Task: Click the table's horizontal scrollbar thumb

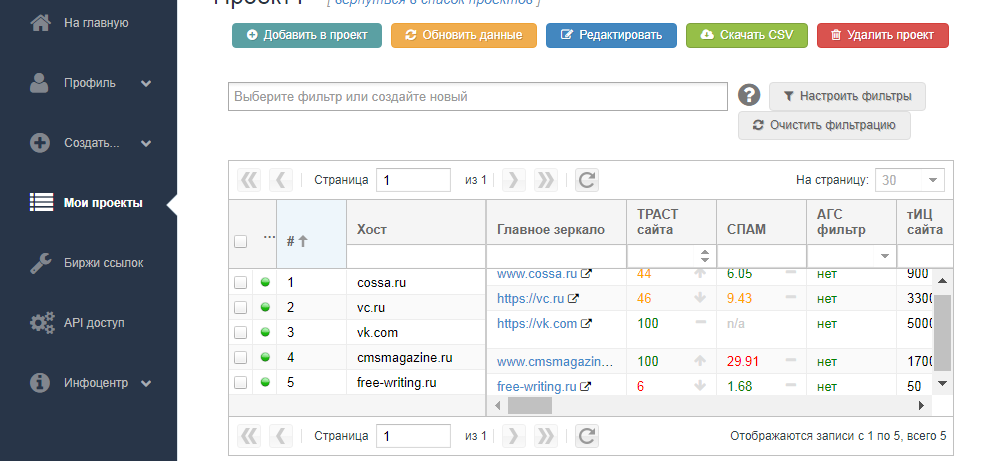Action: click(x=529, y=405)
